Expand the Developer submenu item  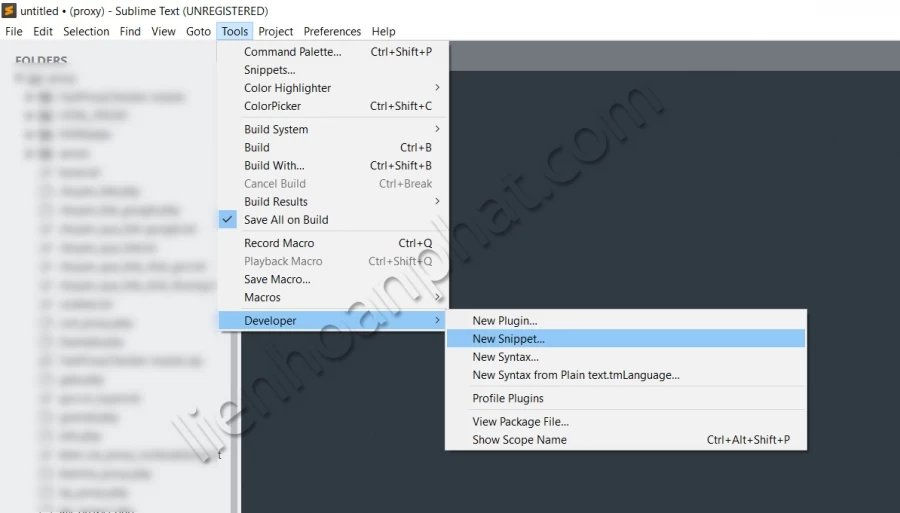333,321
